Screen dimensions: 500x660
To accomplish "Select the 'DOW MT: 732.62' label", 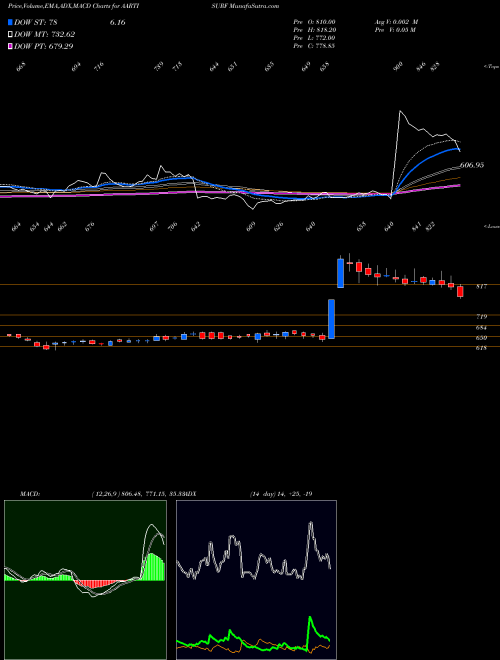I will (45, 35).
